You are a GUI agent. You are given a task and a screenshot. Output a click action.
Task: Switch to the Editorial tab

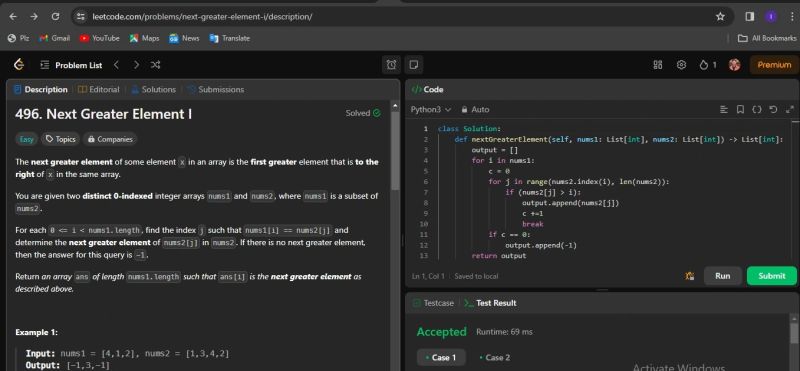(98, 89)
